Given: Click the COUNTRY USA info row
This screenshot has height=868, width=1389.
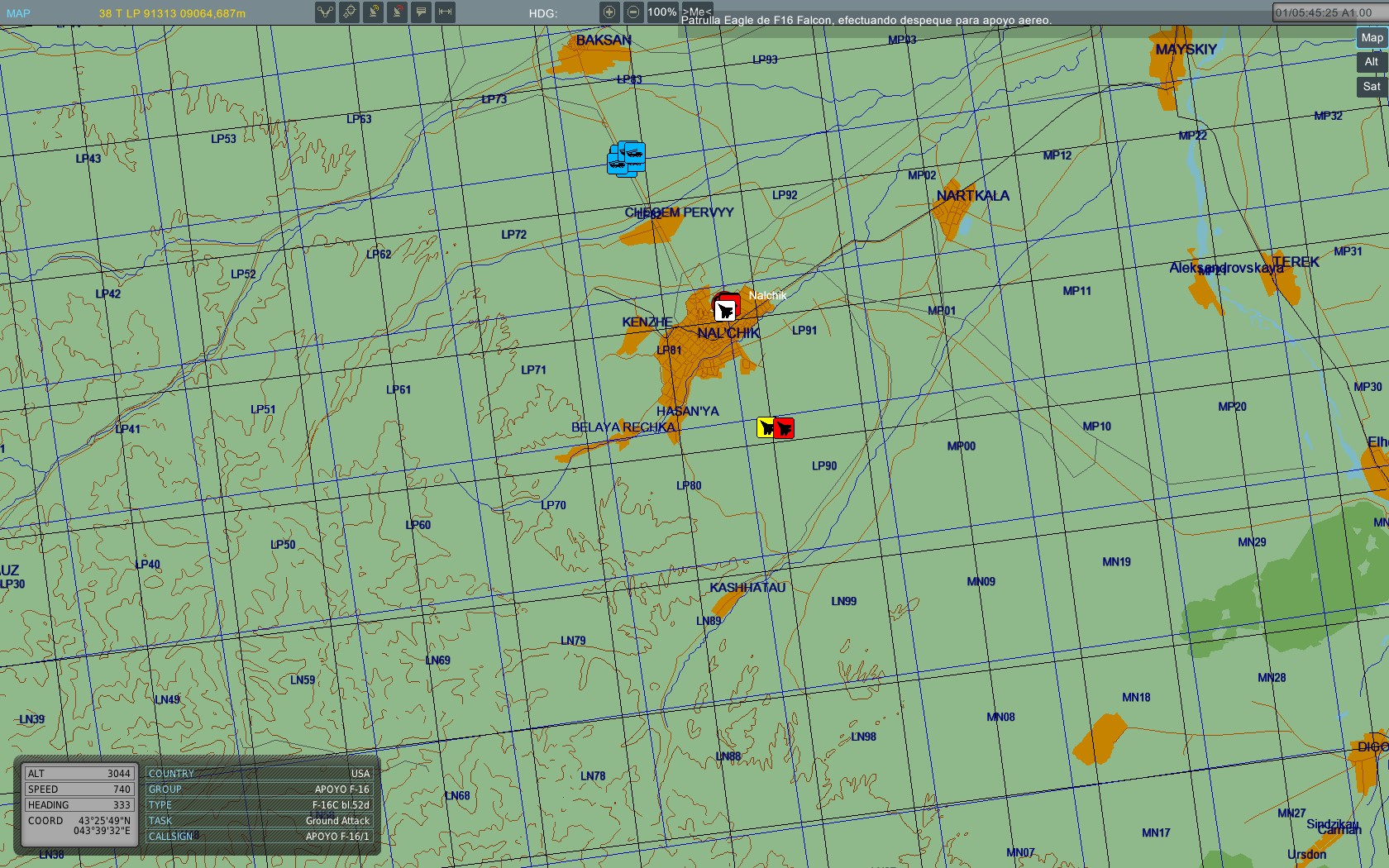Looking at the screenshot, I should [x=259, y=774].
